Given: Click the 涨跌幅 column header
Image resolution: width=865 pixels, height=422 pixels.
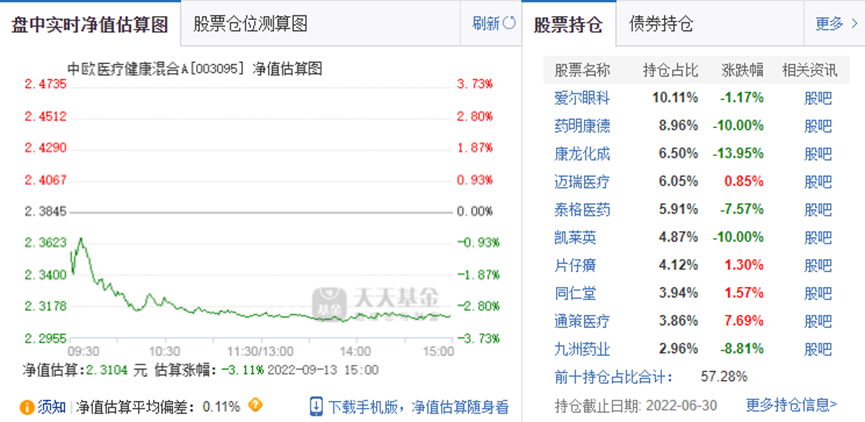Looking at the screenshot, I should coord(743,70).
